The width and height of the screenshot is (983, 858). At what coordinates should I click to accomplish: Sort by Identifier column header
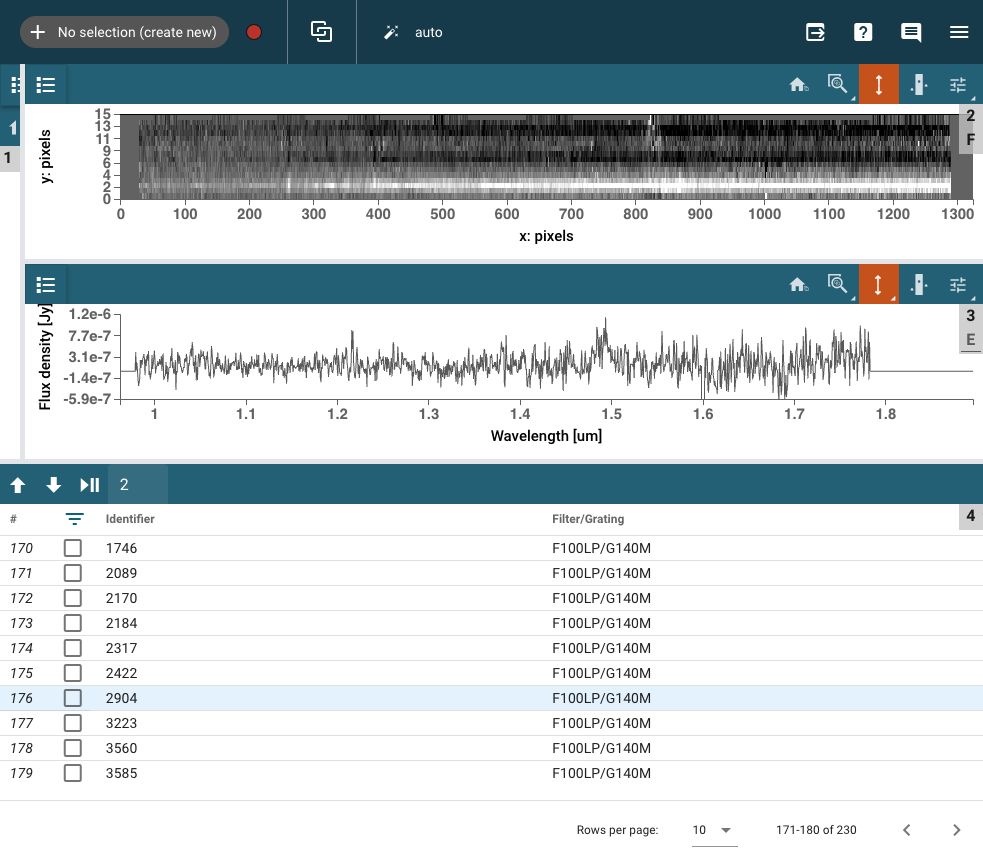130,519
